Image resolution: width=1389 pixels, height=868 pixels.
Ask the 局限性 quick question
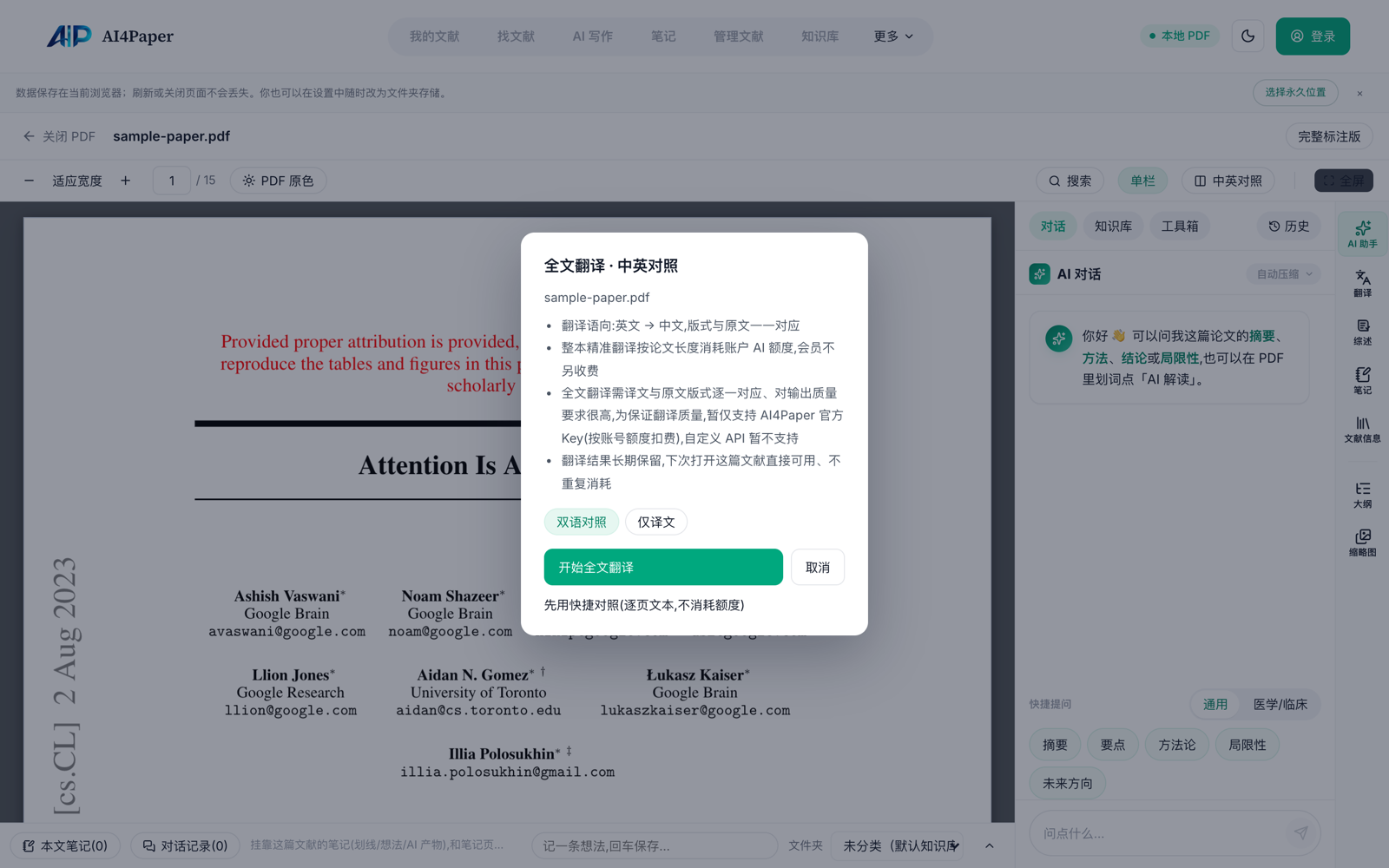(1247, 745)
